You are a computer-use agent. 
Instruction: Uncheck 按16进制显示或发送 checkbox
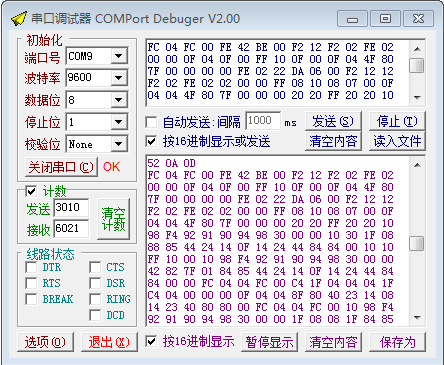coord(151,141)
